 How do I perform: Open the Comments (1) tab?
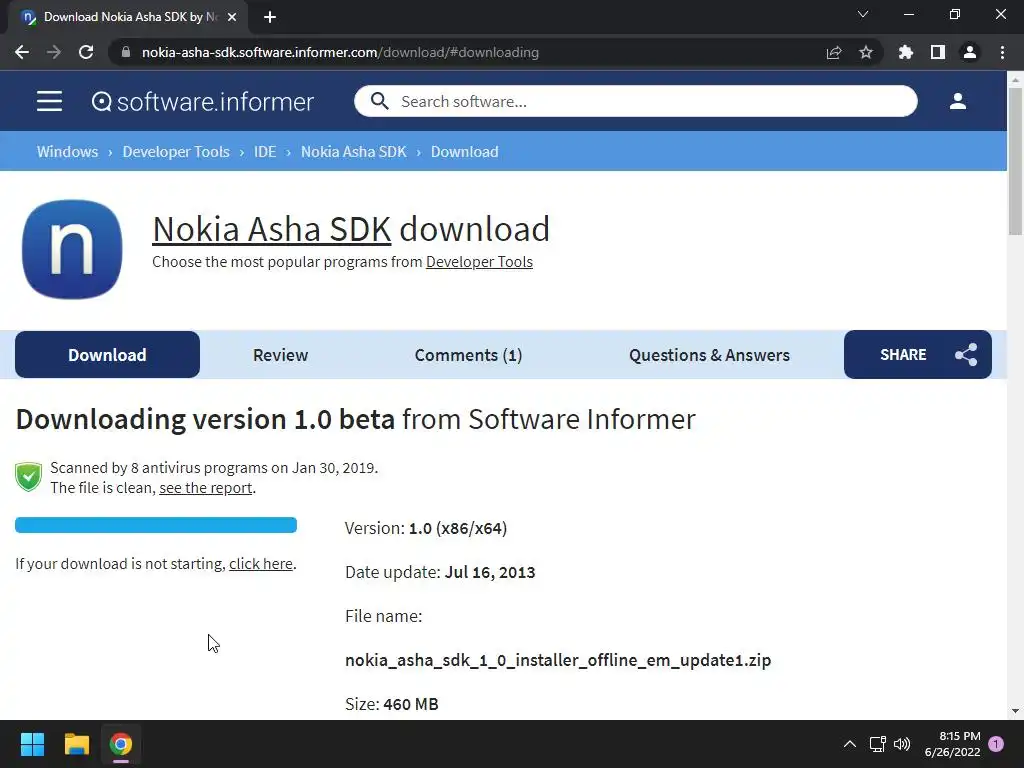pyautogui.click(x=468, y=355)
